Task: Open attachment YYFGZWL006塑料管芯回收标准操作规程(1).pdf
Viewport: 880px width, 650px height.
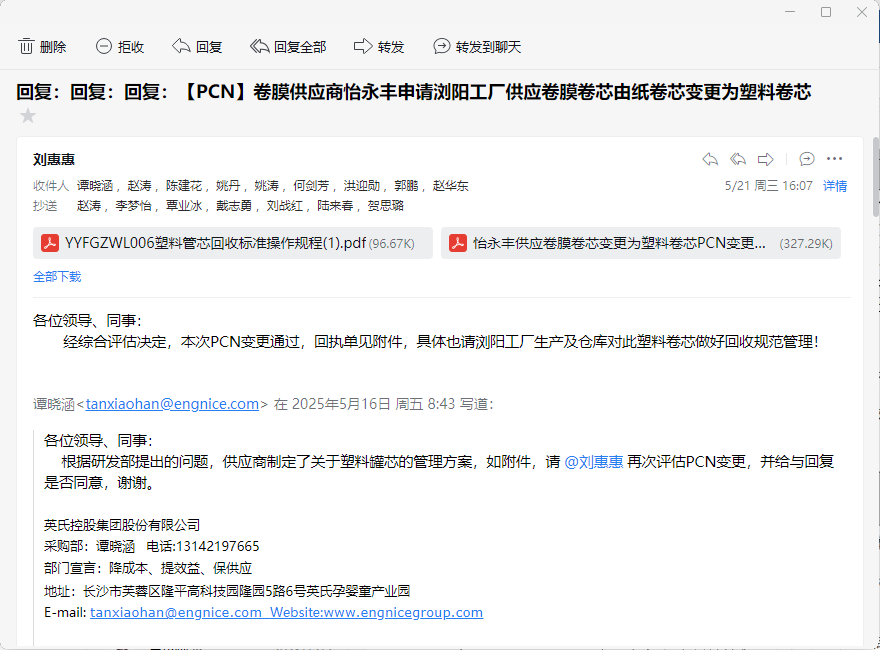Action: [233, 243]
